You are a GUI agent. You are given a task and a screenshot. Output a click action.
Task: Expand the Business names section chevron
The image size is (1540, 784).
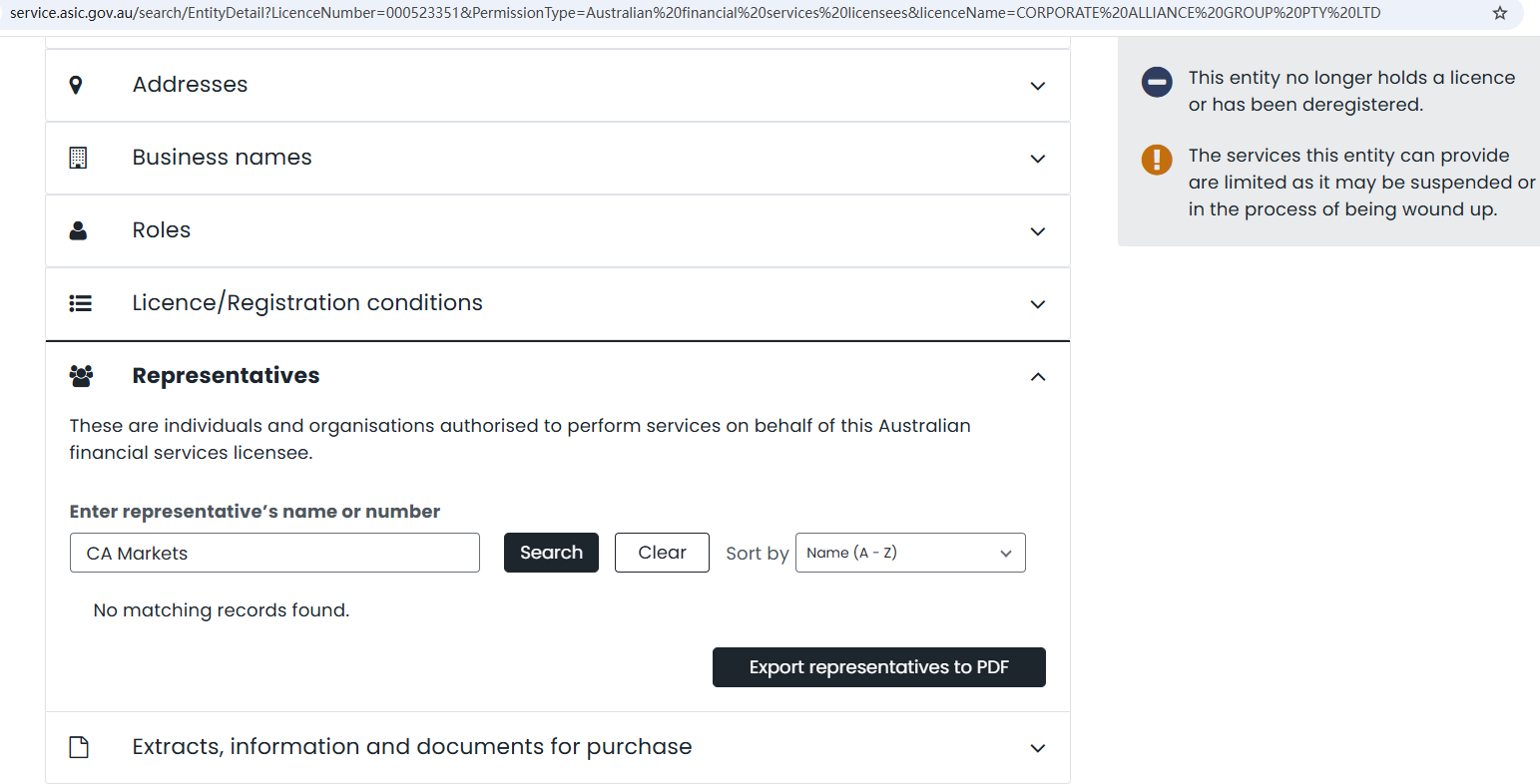[1038, 159]
